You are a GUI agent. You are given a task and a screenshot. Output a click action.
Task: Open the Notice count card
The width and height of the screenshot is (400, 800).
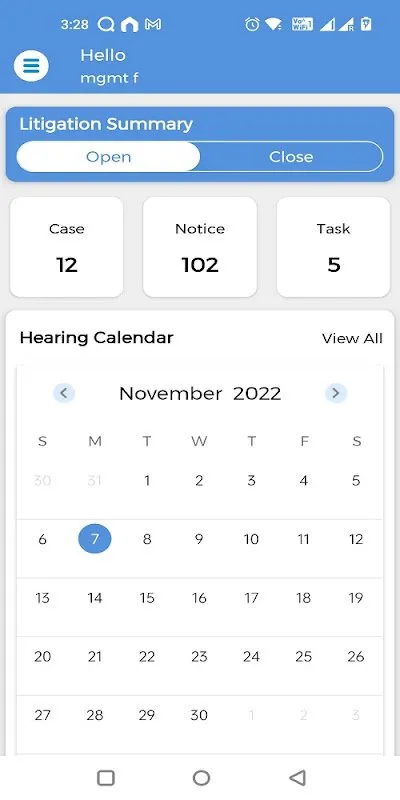(200, 247)
